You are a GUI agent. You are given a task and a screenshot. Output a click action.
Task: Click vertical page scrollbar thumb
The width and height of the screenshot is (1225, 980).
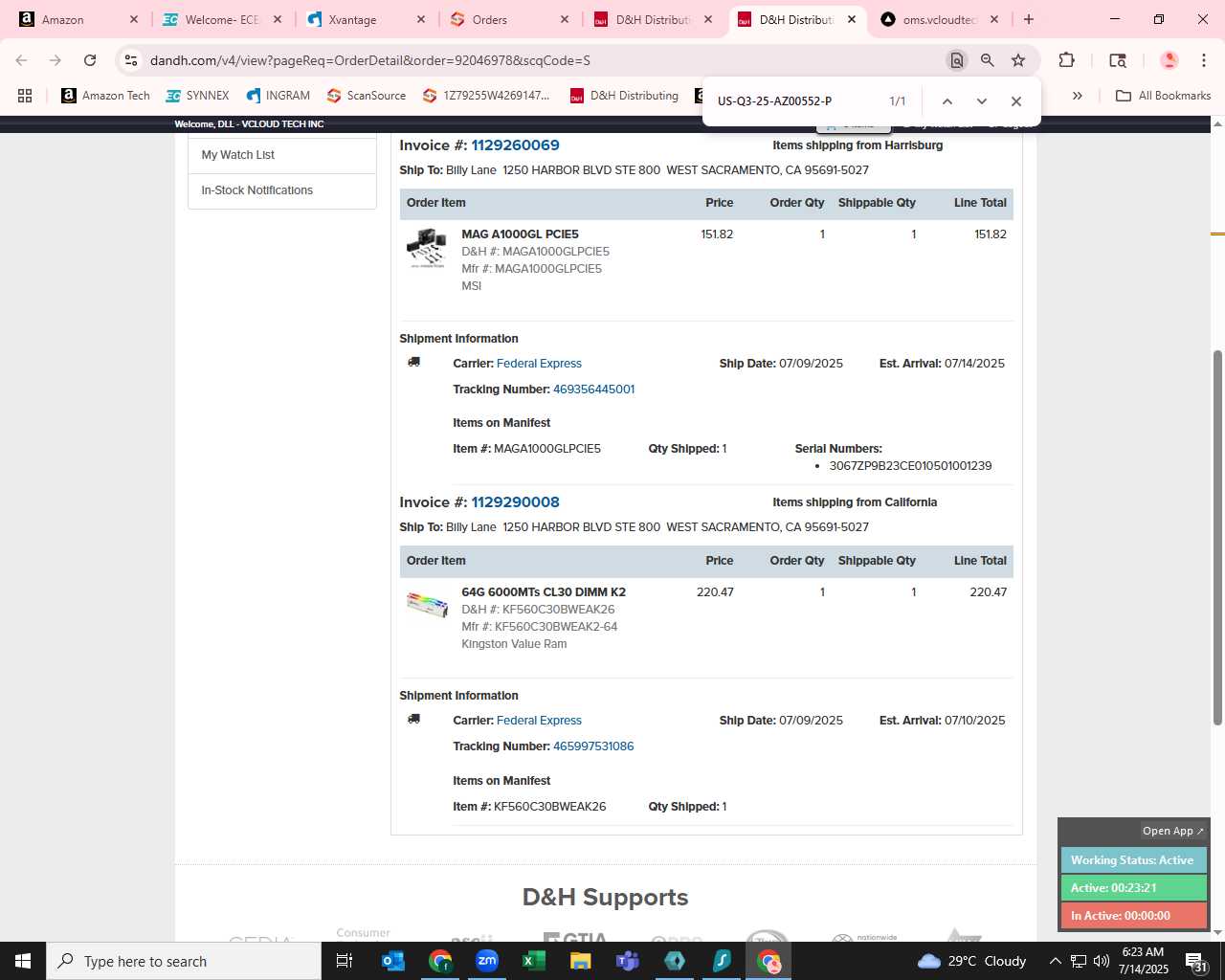tap(1217, 536)
